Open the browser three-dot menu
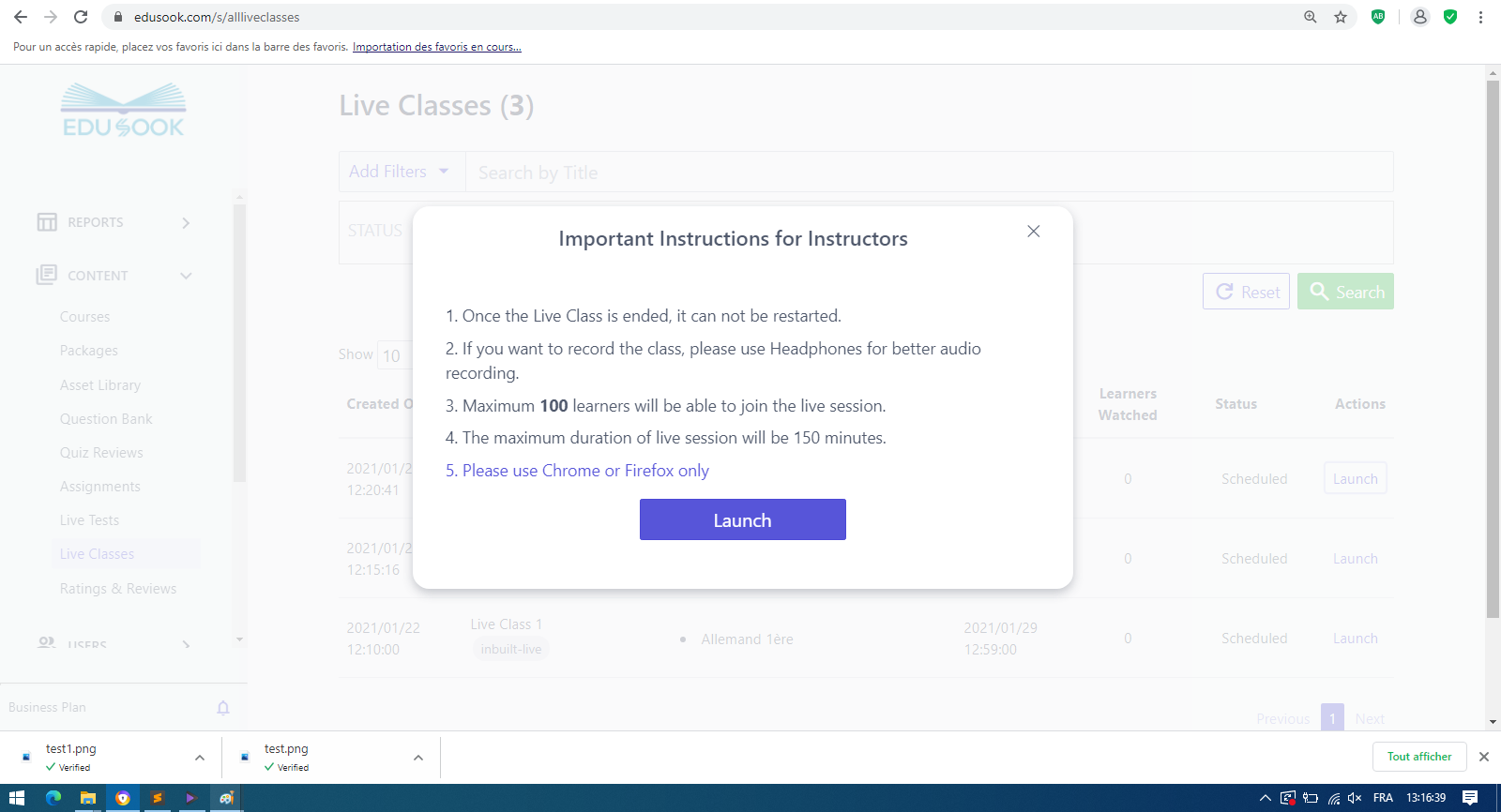Viewport: 1501px width, 812px height. click(1480, 17)
